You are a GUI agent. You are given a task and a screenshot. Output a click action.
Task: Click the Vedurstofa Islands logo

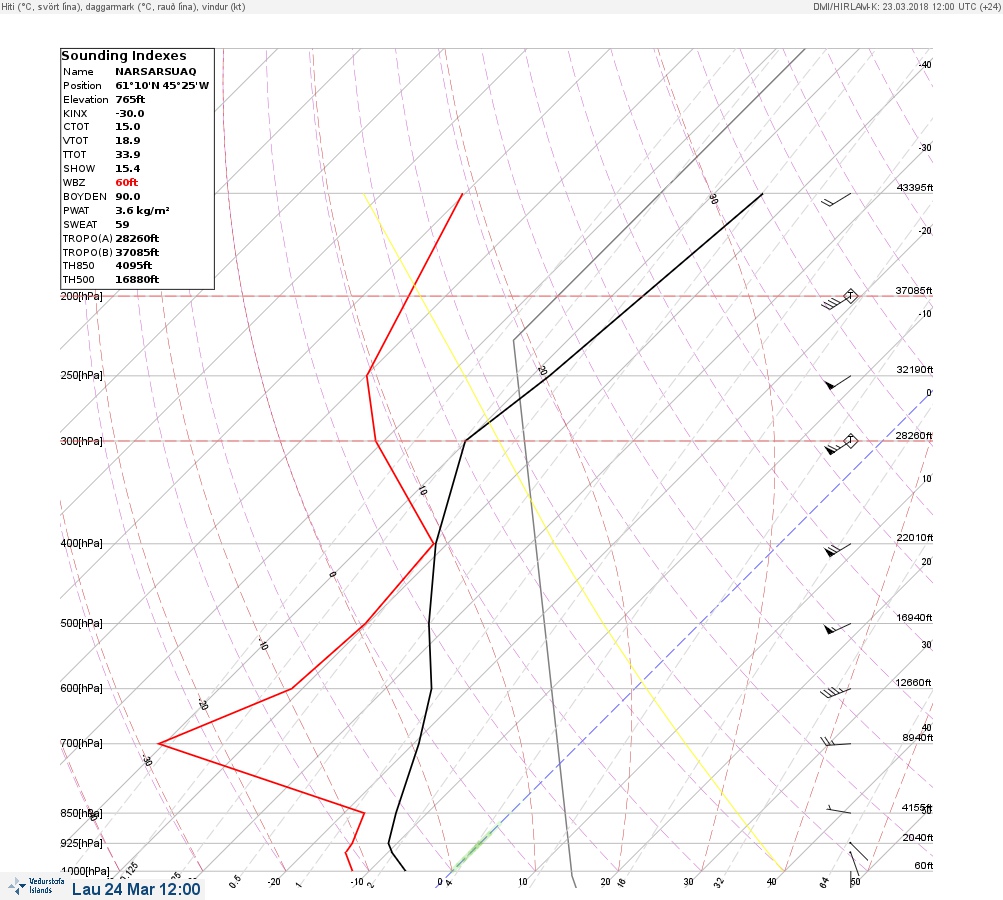[36, 886]
